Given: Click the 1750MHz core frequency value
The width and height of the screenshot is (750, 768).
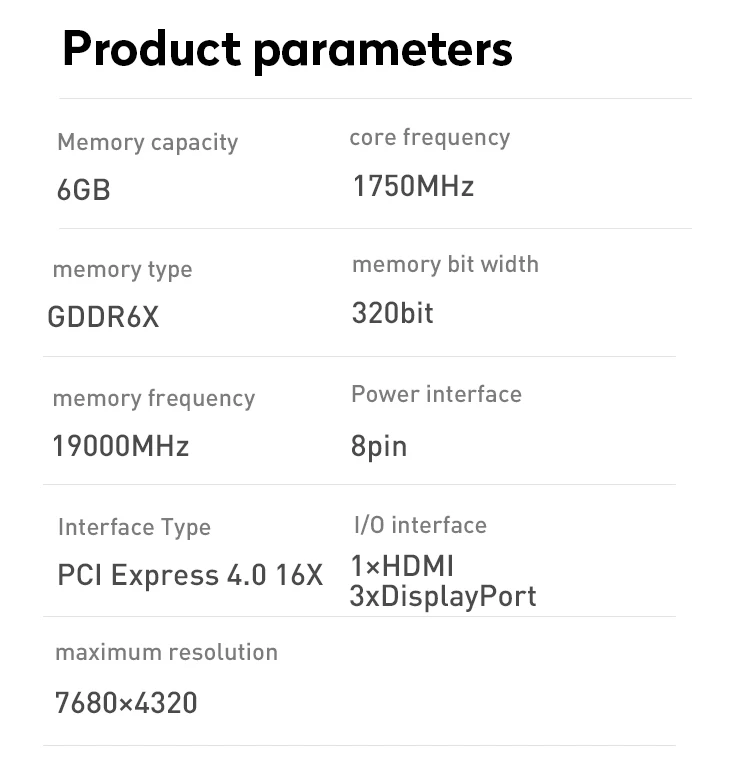Looking at the screenshot, I should [413, 186].
